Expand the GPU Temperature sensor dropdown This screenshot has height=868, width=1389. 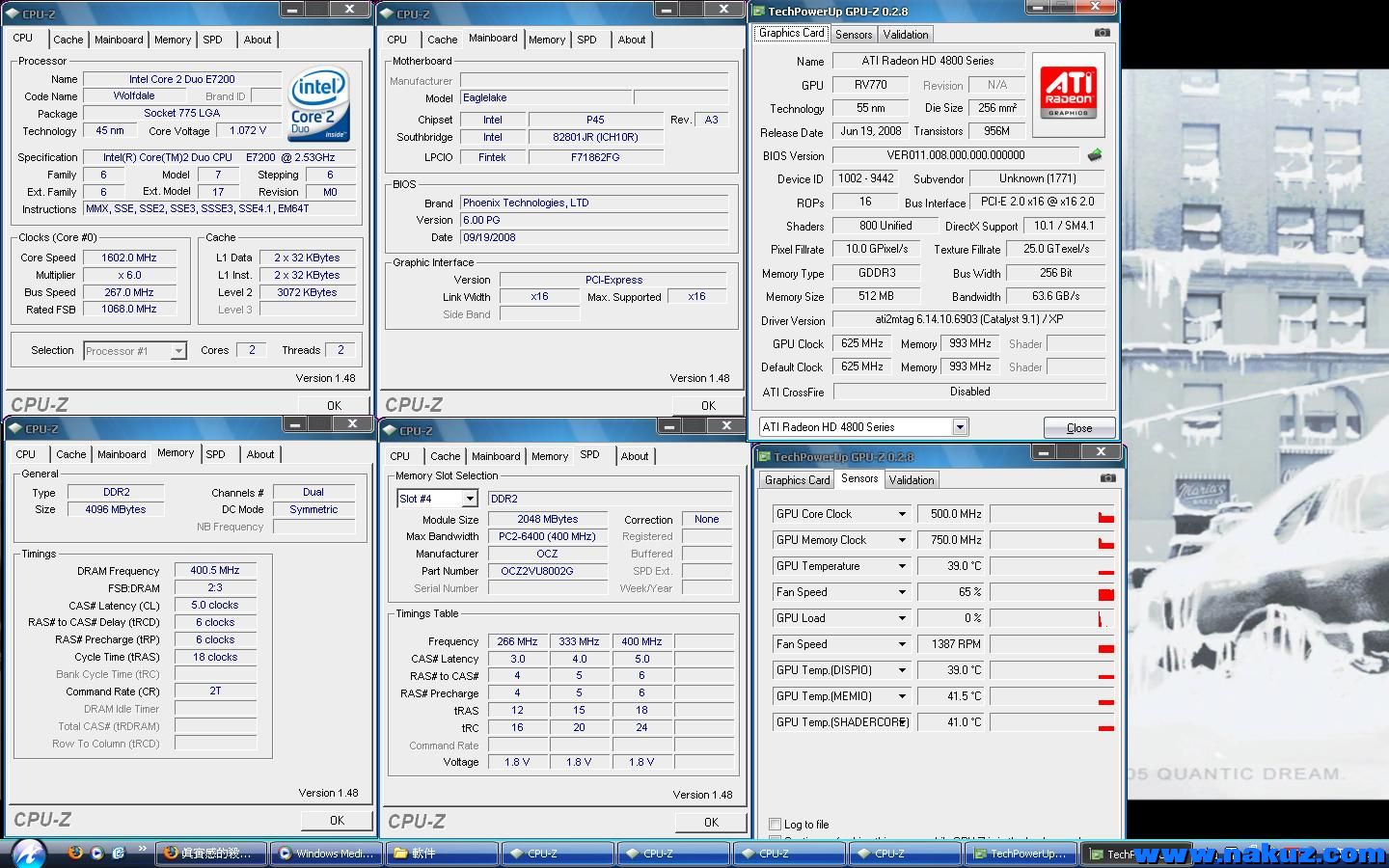[902, 566]
